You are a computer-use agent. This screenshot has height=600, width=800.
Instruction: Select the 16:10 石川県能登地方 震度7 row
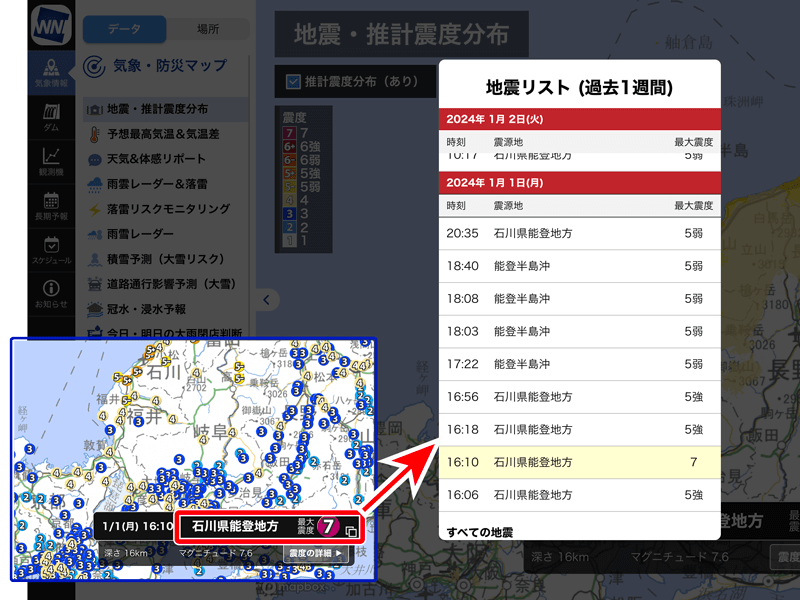coord(579,462)
